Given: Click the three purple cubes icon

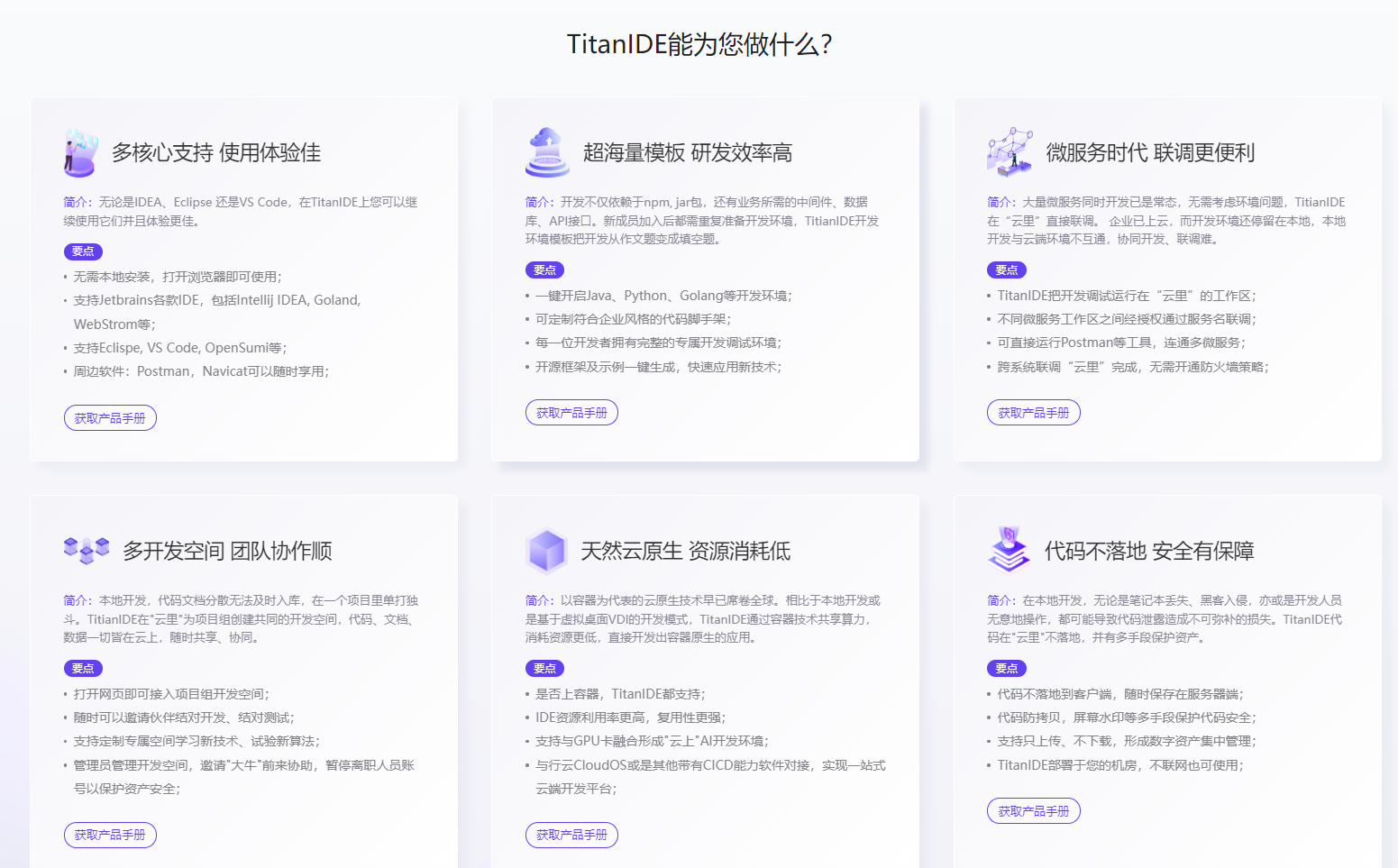Looking at the screenshot, I should pos(87,550).
